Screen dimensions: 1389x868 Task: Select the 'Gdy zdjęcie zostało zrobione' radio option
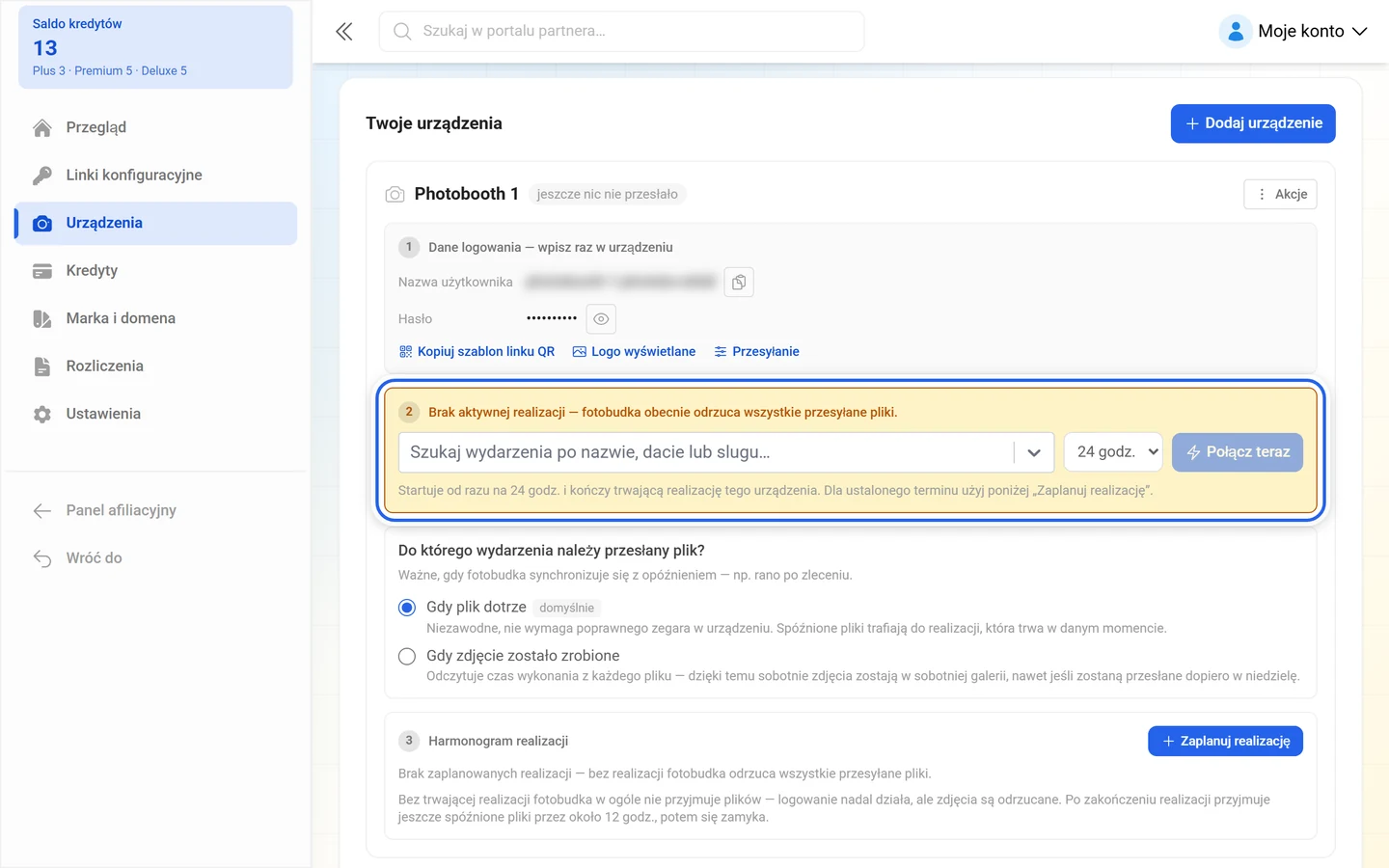[407, 657]
